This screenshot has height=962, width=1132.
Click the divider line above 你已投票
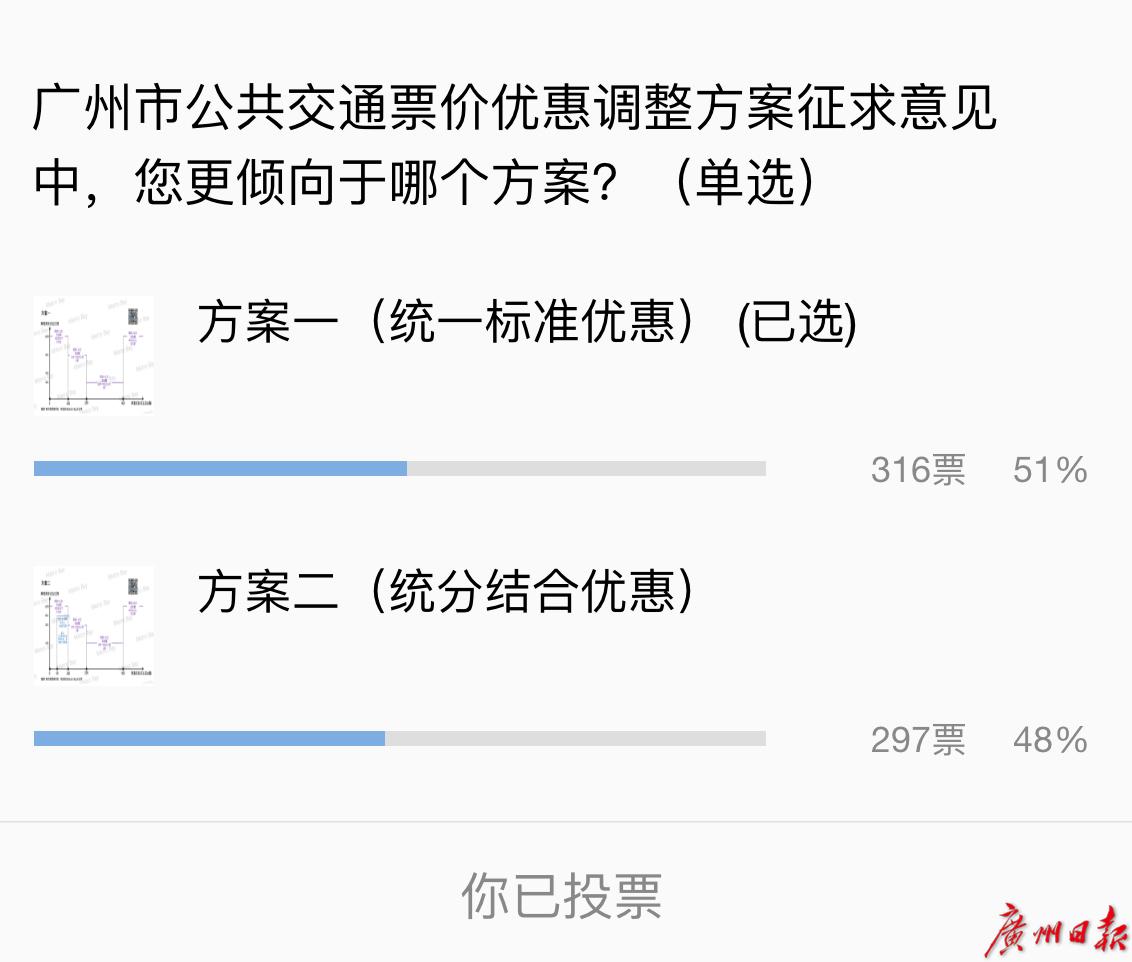click(x=566, y=822)
